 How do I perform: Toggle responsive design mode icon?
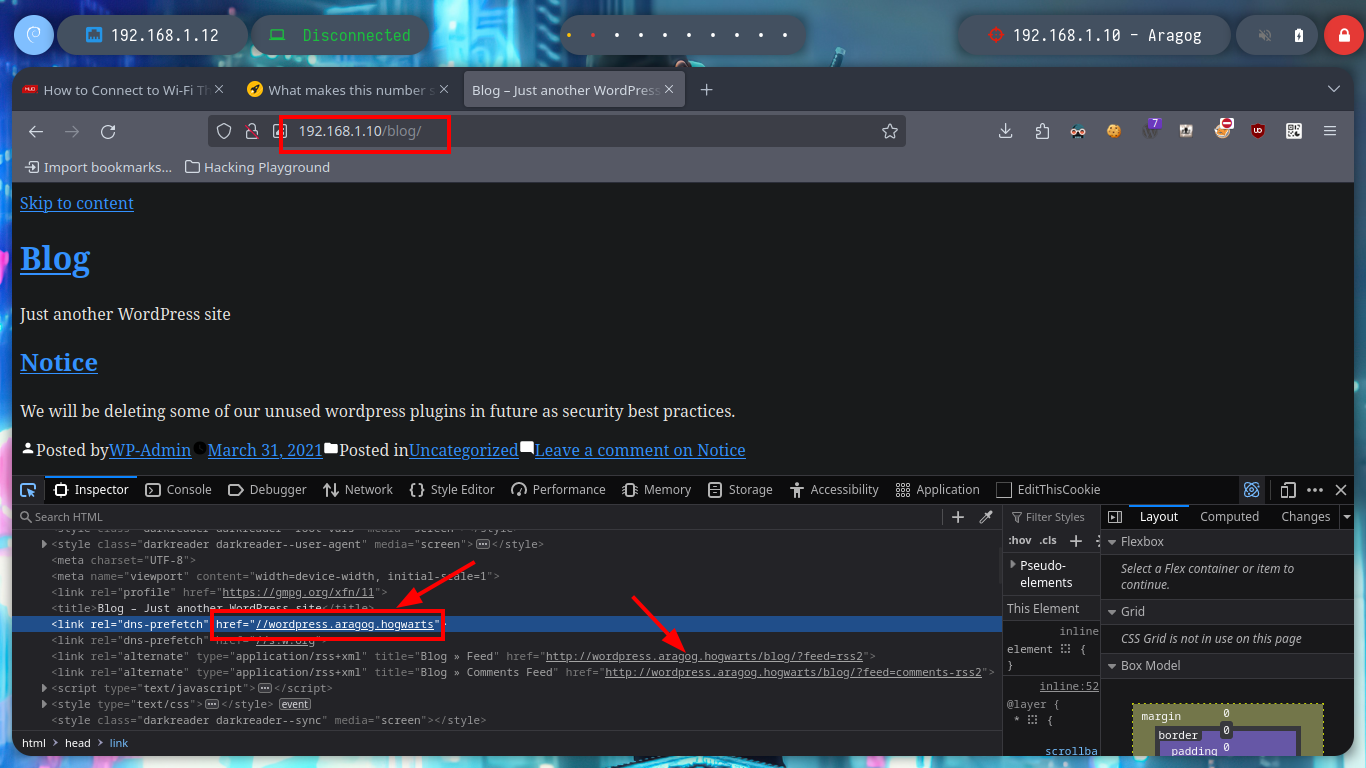tap(1288, 490)
